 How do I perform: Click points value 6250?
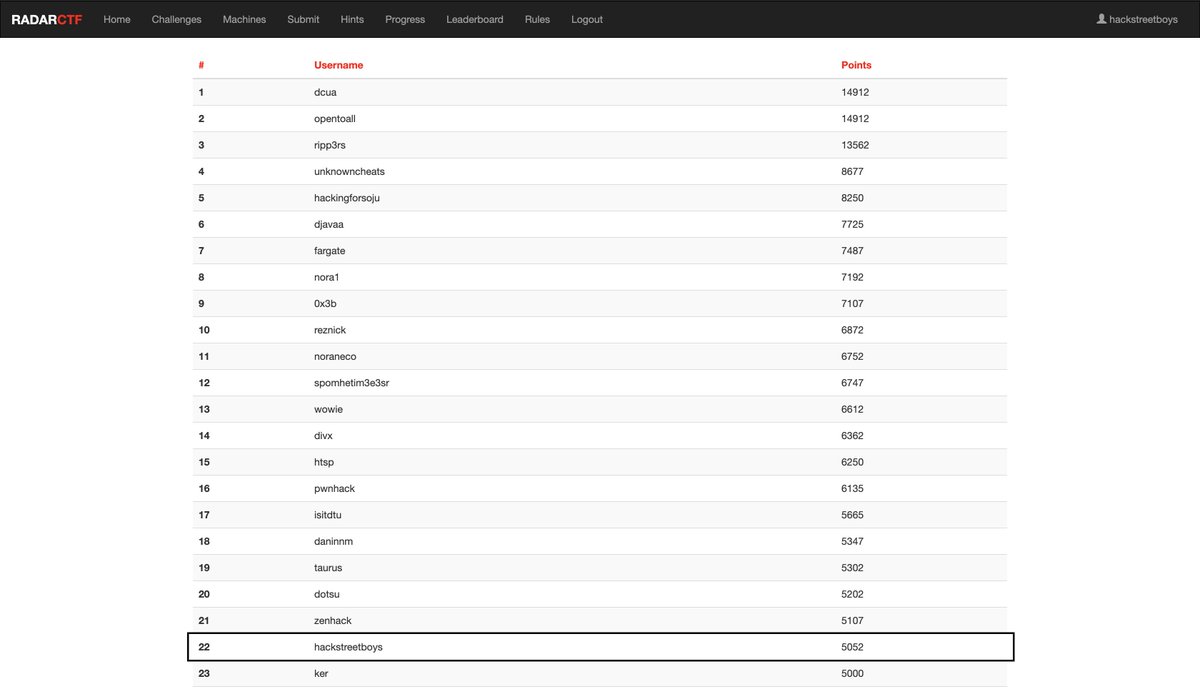[x=853, y=462]
